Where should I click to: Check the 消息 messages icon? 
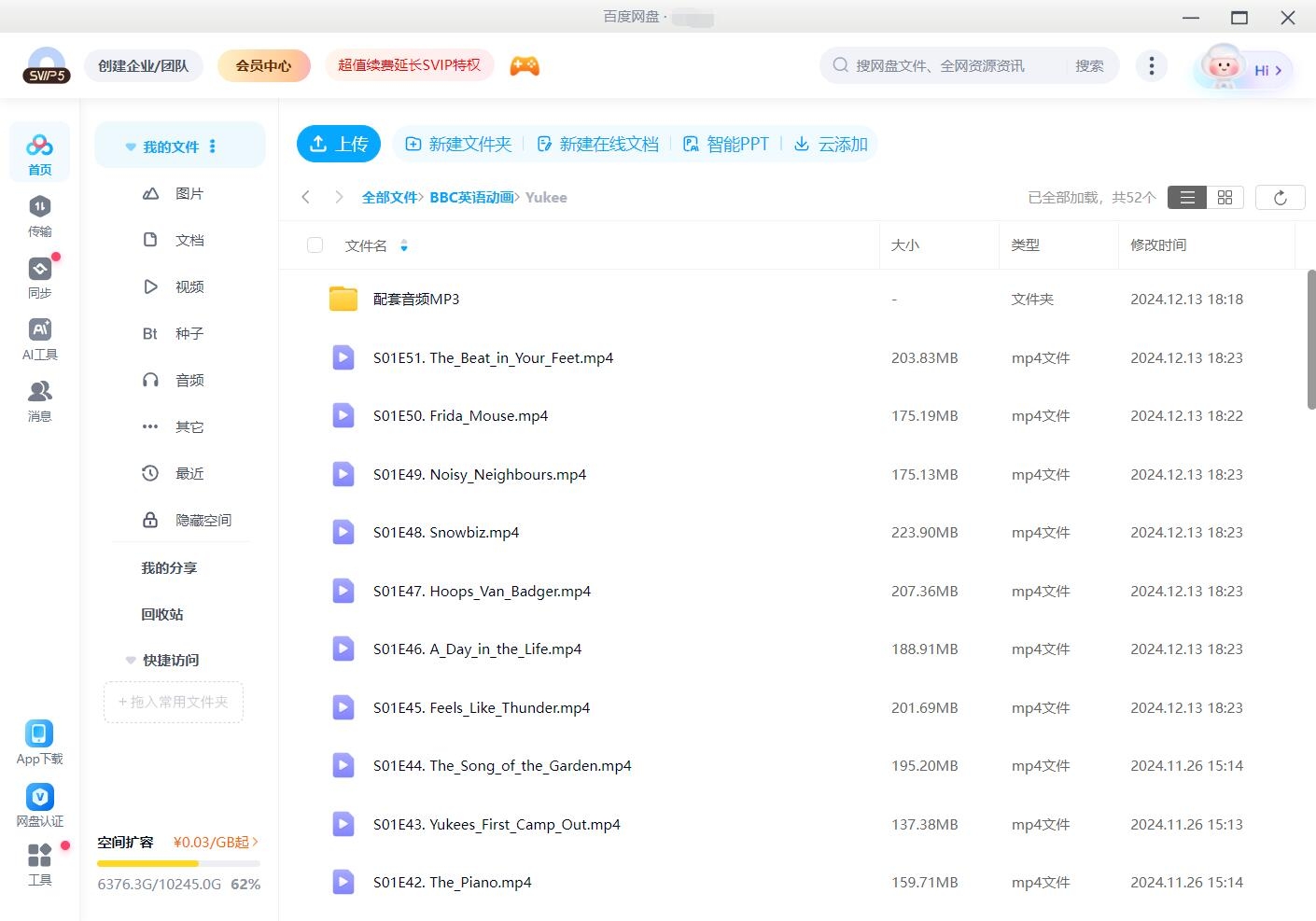click(39, 398)
